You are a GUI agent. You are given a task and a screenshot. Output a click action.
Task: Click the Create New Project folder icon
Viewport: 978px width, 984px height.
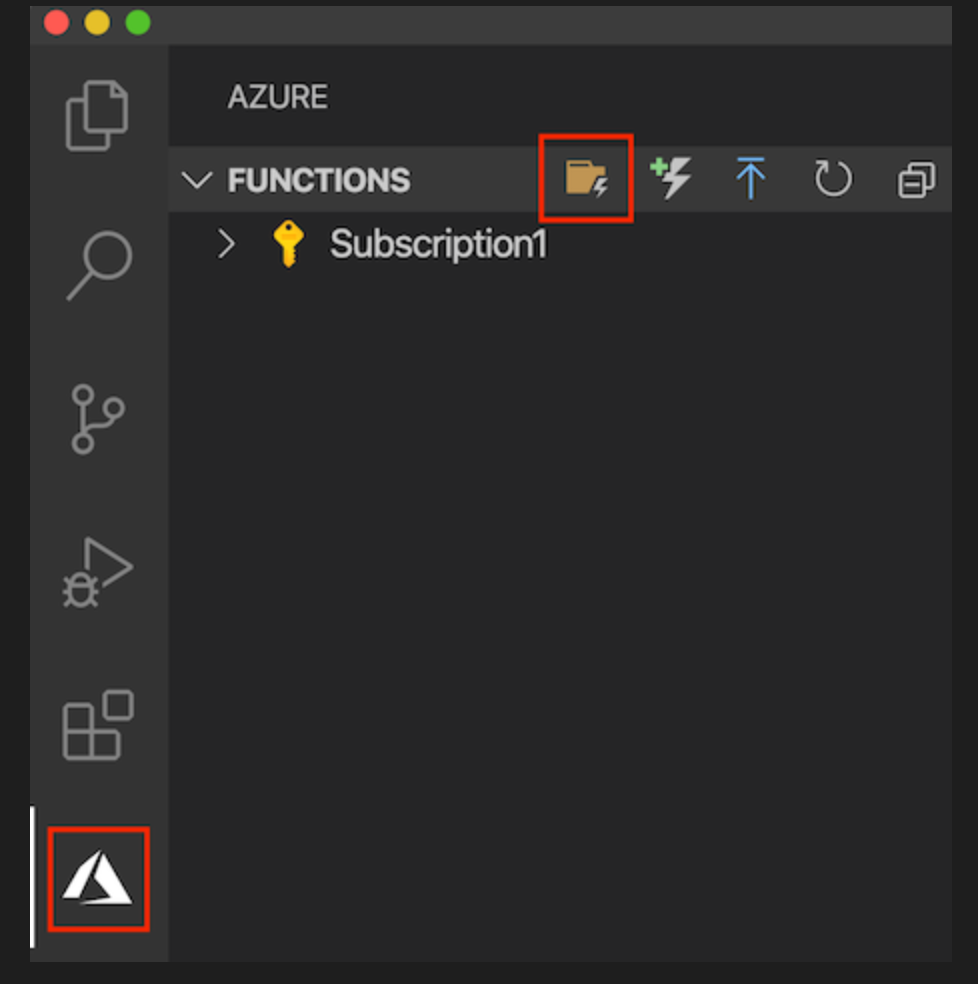coord(586,179)
